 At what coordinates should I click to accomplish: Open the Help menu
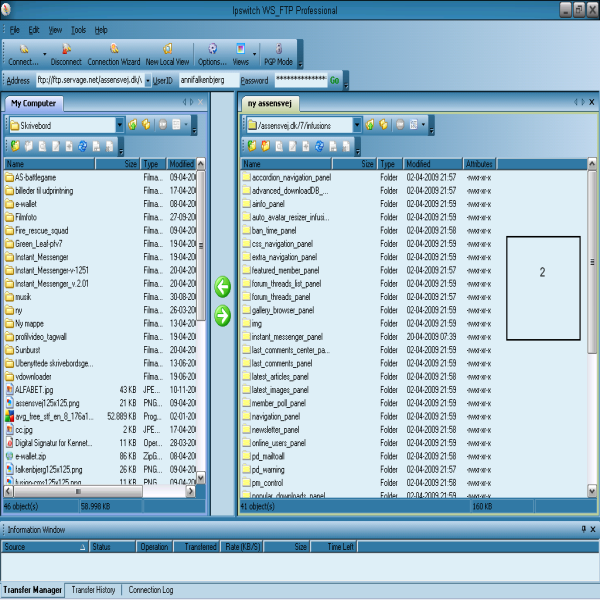click(x=101, y=30)
